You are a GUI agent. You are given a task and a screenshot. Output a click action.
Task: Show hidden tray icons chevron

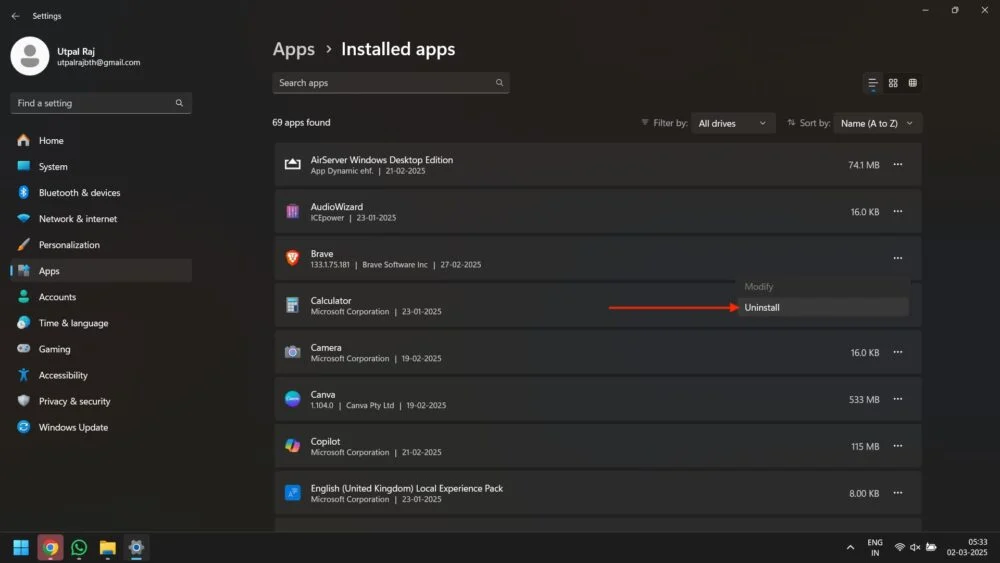tap(850, 548)
